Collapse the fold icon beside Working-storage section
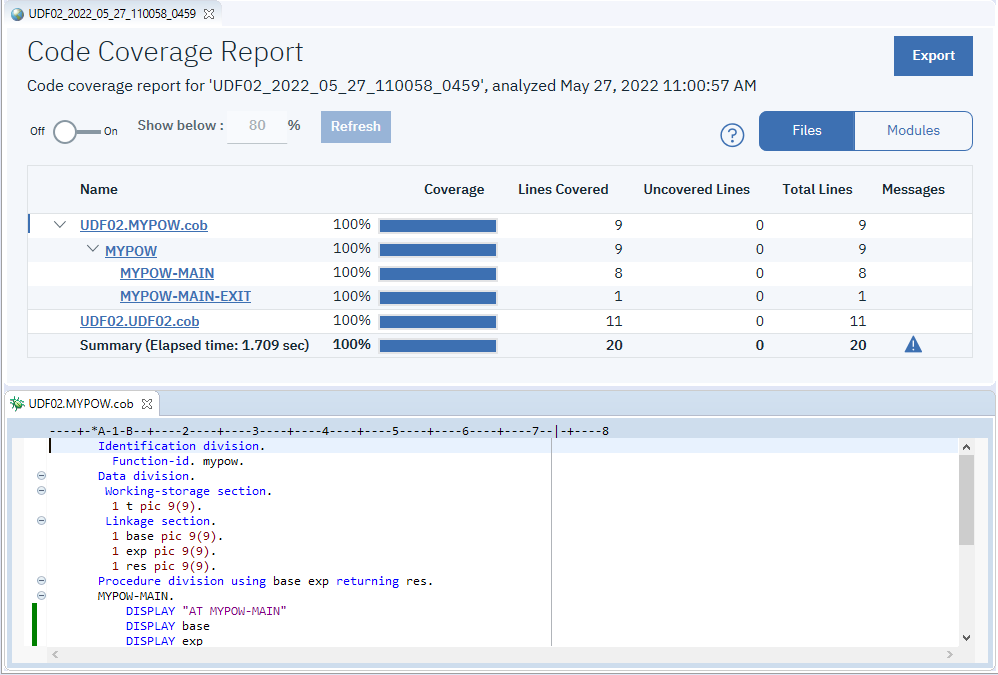Screen dimensions: 998x675 [x=41, y=490]
